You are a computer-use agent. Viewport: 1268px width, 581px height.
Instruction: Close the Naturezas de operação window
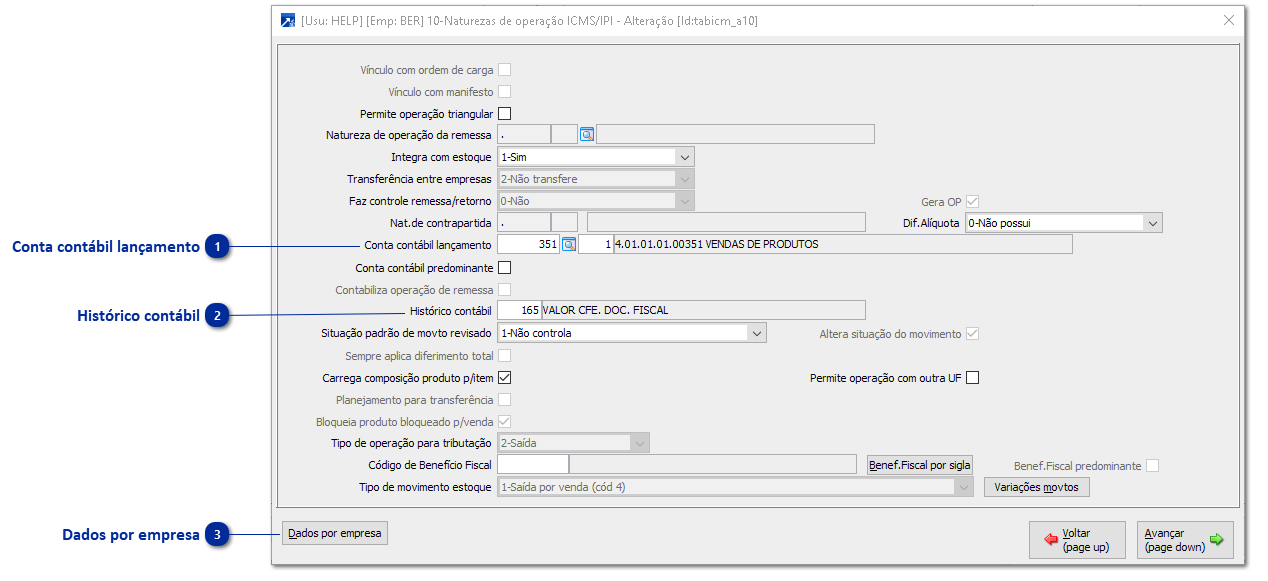(x=1229, y=20)
